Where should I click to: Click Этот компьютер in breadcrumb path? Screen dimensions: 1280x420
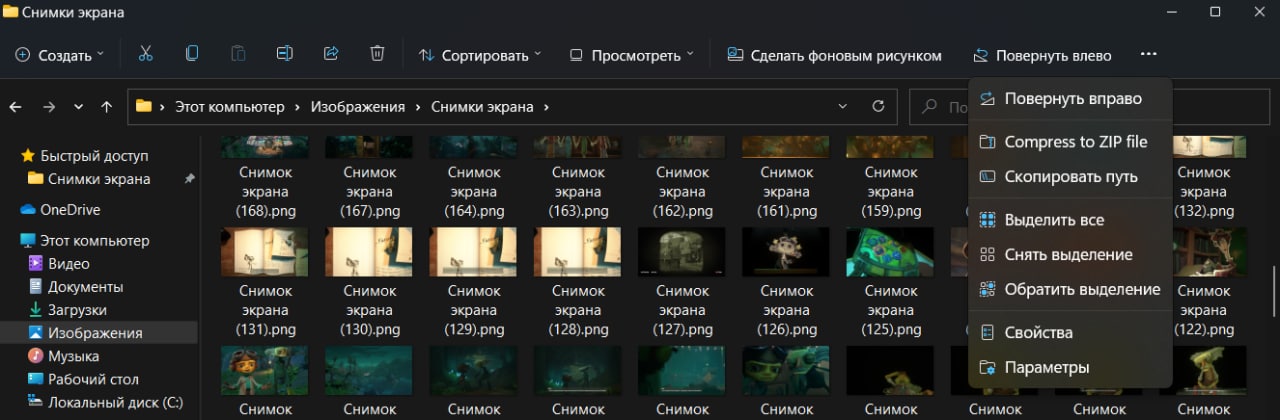pyautogui.click(x=229, y=106)
